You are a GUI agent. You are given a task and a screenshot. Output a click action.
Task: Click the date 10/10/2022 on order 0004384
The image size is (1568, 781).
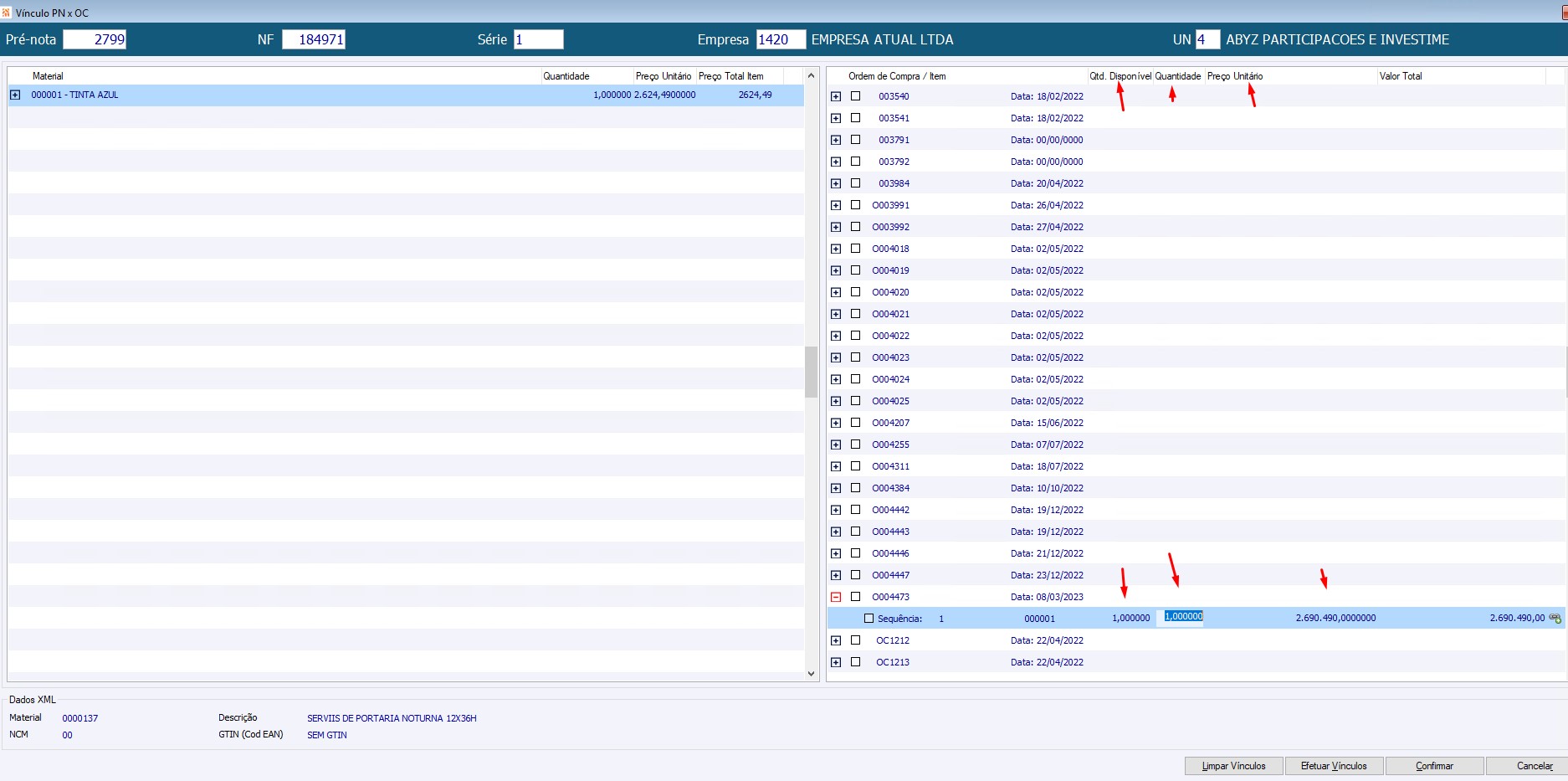pyautogui.click(x=1059, y=488)
